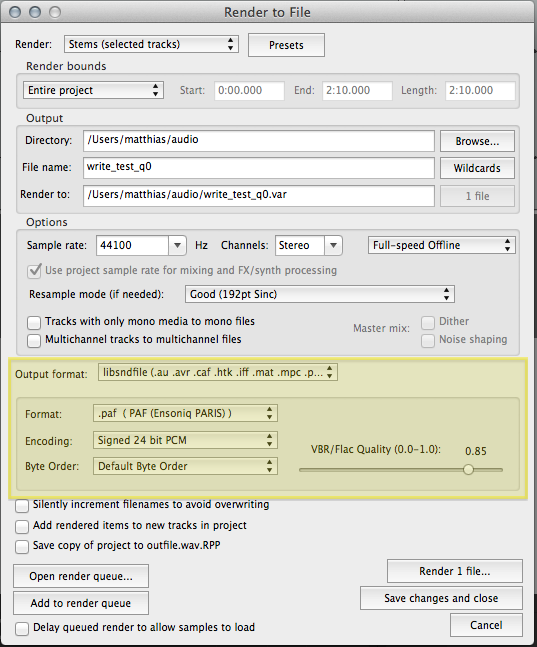Image resolution: width=537 pixels, height=647 pixels.
Task: Click the Presets button
Action: tap(286, 45)
